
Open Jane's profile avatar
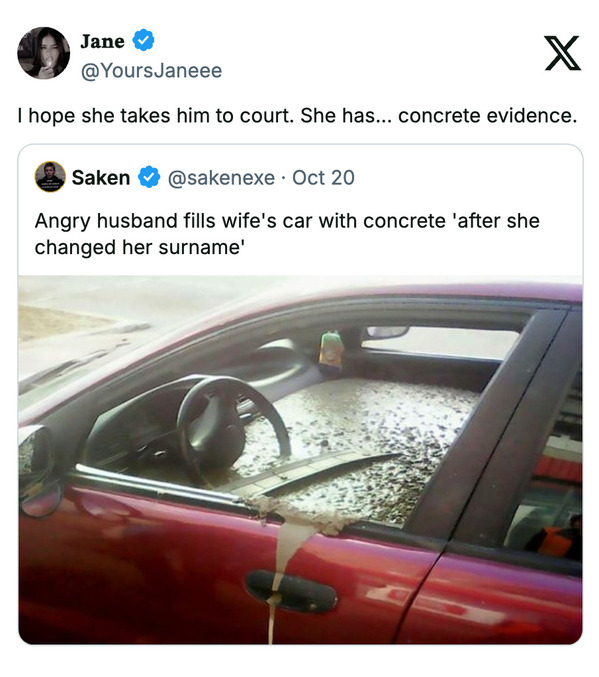click(x=43, y=53)
